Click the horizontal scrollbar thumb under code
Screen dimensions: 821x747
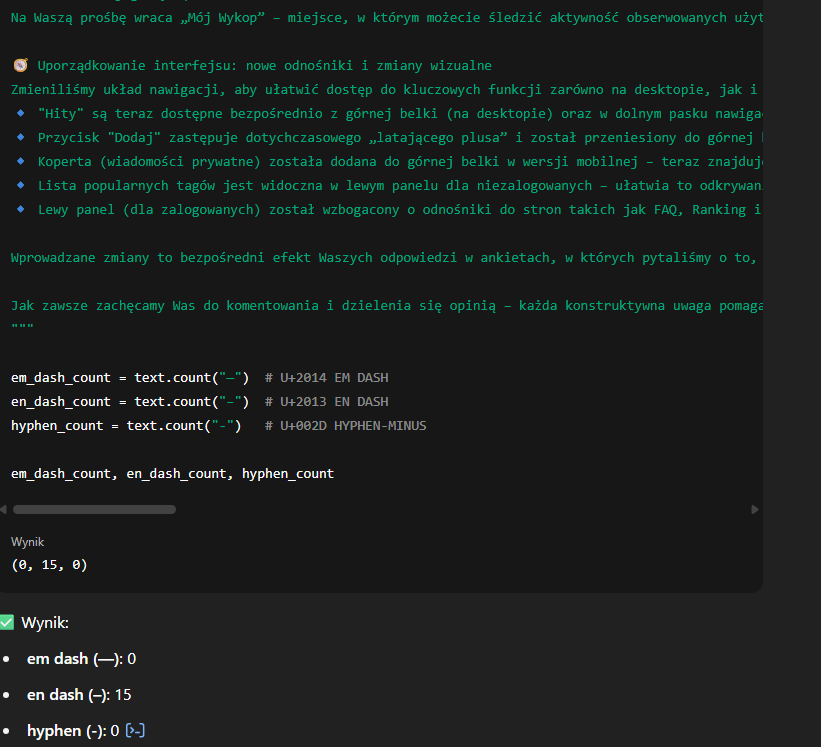coord(94,509)
